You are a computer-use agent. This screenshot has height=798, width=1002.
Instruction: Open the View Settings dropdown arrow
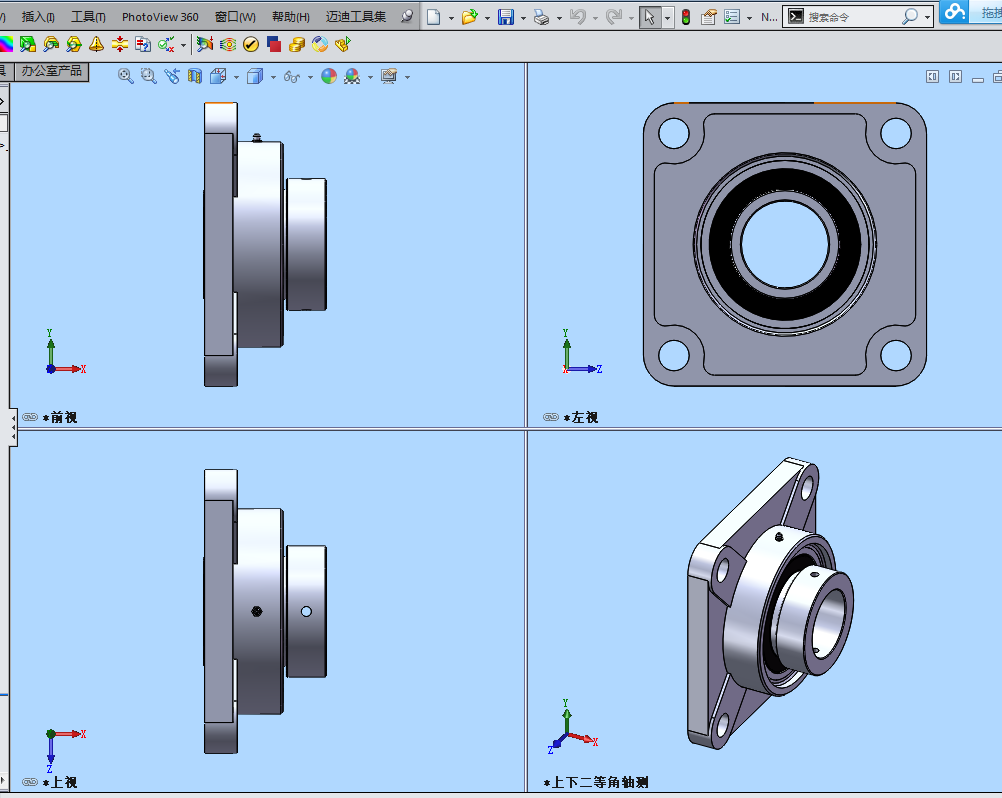407,77
